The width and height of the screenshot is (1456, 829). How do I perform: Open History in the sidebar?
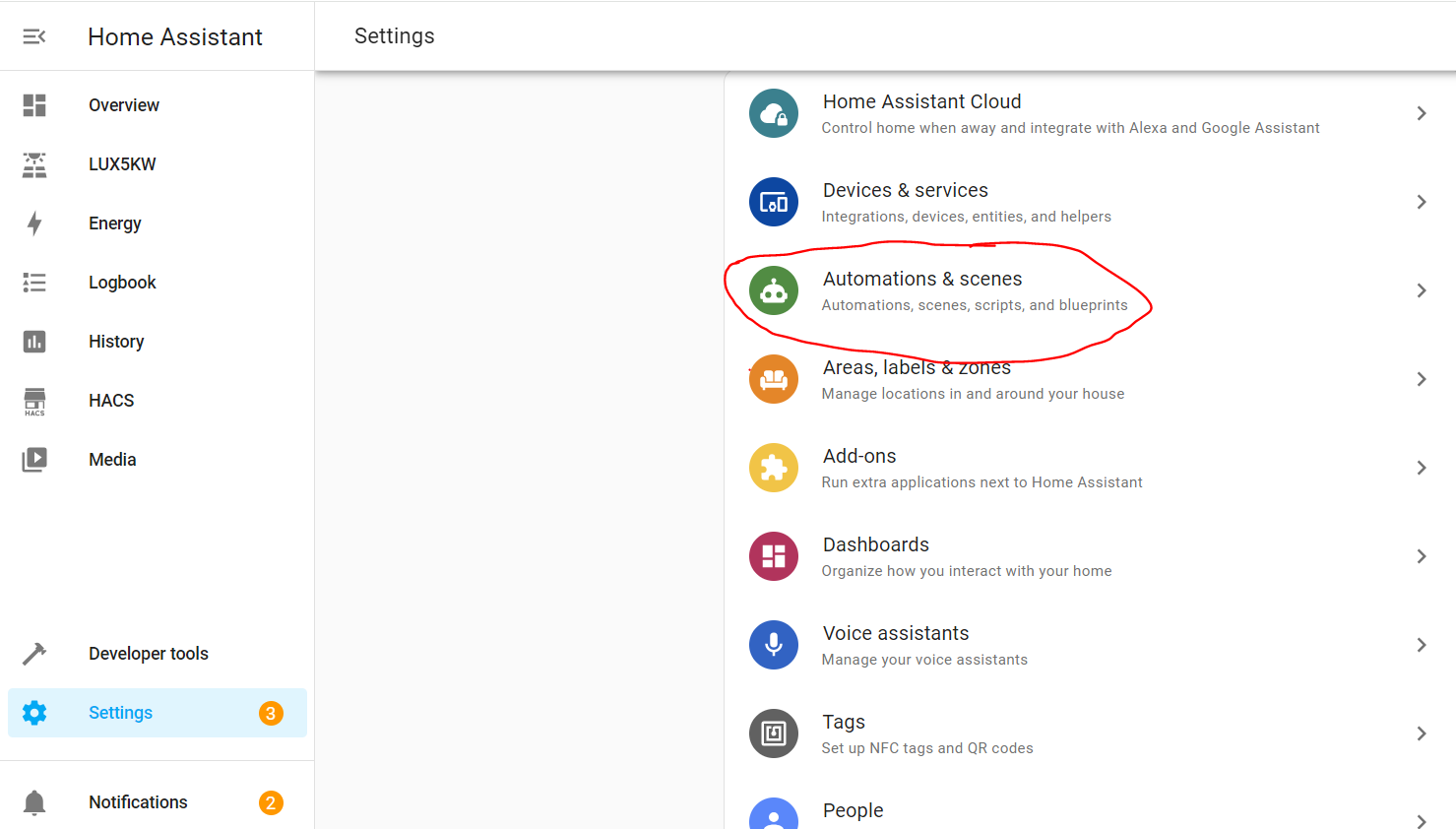158,342
